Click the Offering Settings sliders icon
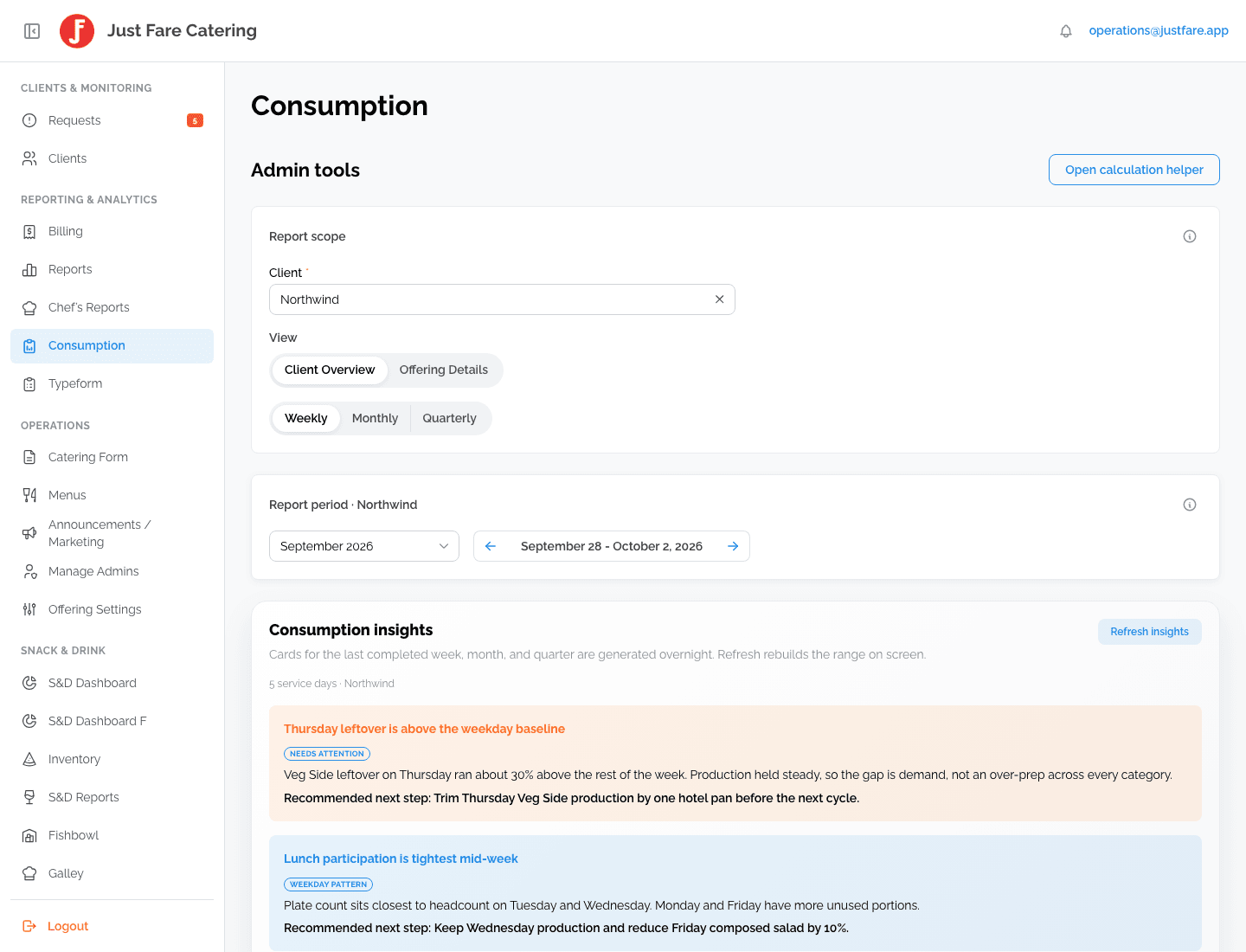1246x952 pixels. [x=29, y=609]
